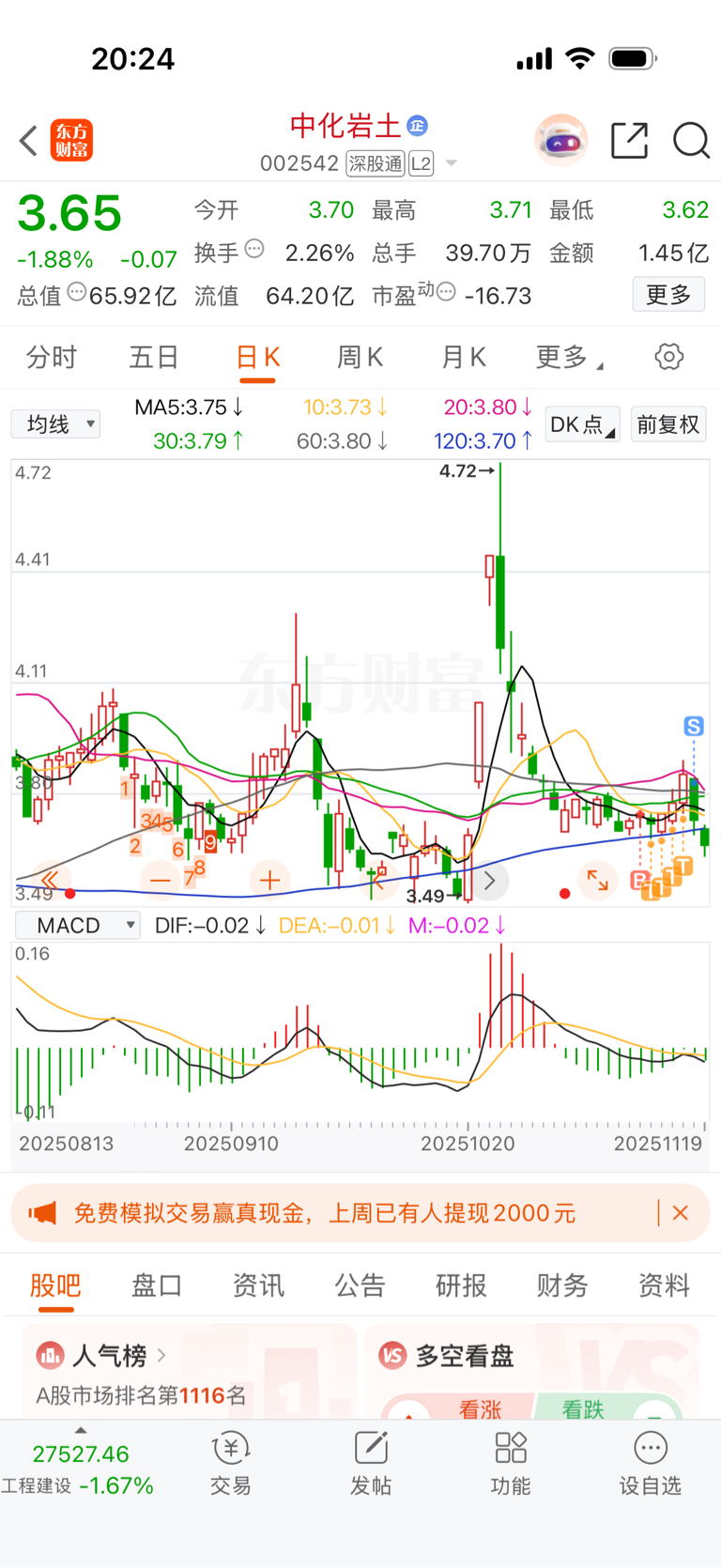Tap the 4.72 high price label

467,471
